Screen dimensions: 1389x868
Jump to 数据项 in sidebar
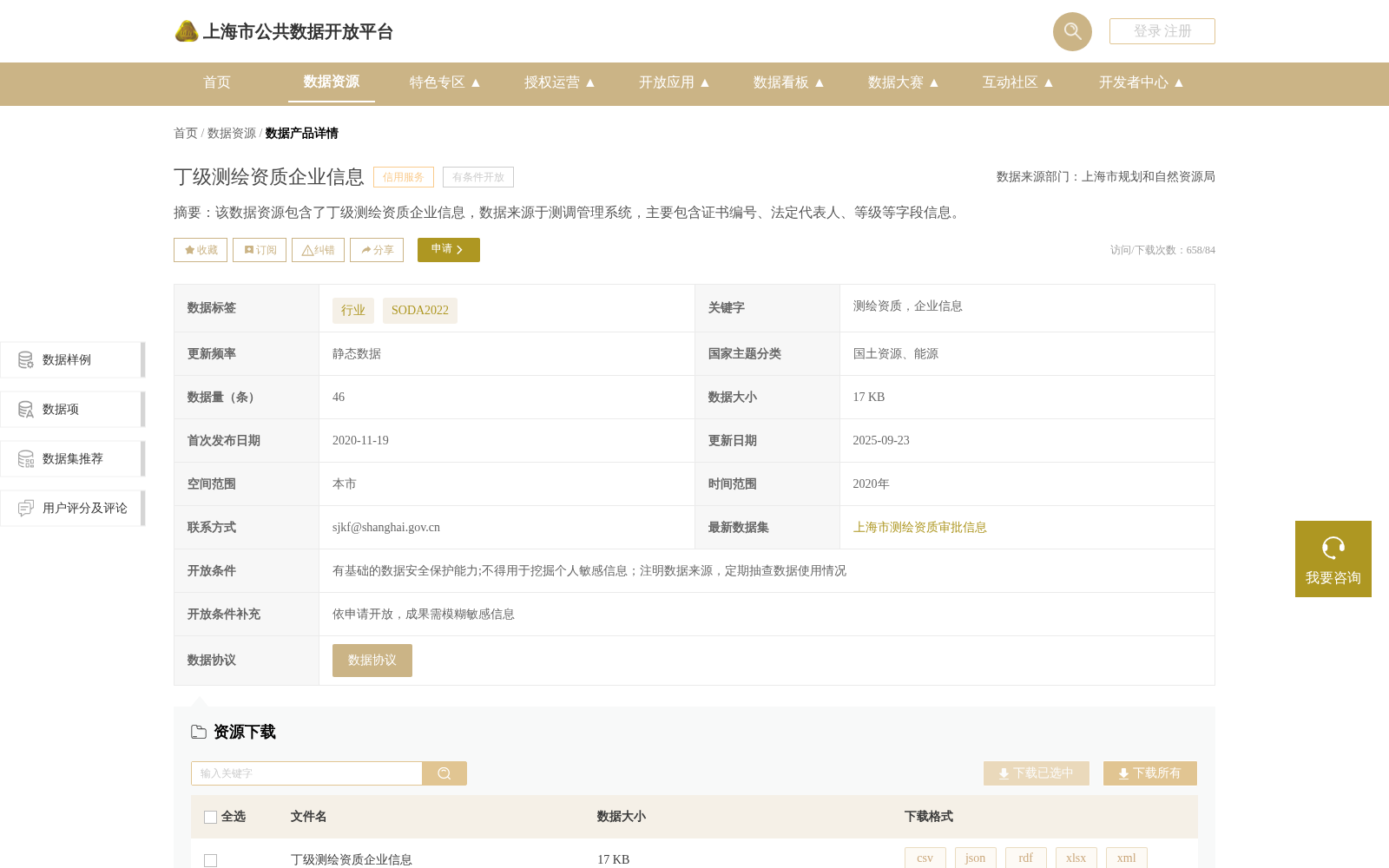(73, 410)
